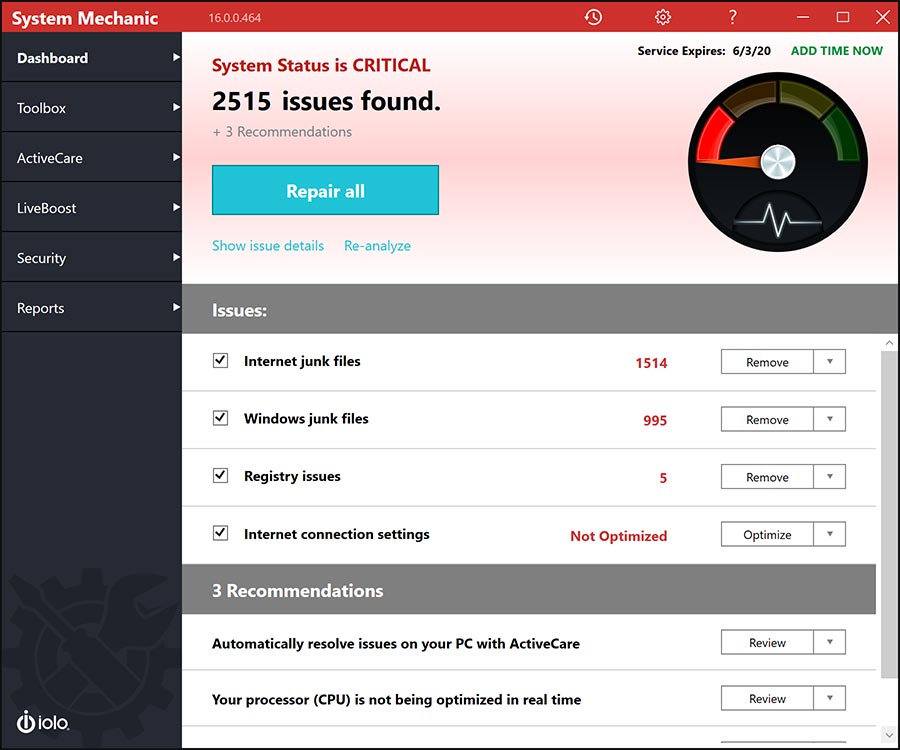Open Security section
Viewport: 900px width, 750px height.
(92, 257)
